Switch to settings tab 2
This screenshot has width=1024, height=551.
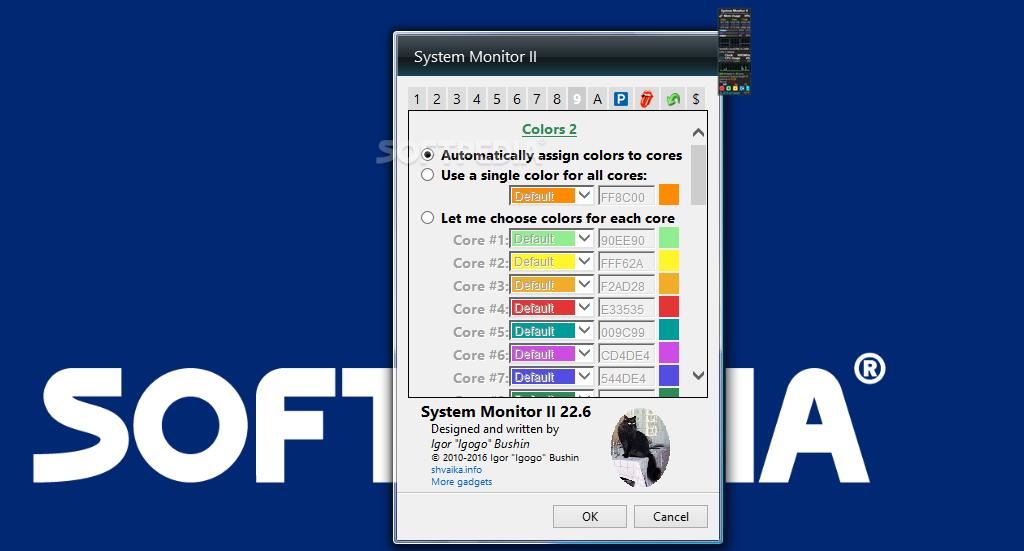(x=437, y=99)
